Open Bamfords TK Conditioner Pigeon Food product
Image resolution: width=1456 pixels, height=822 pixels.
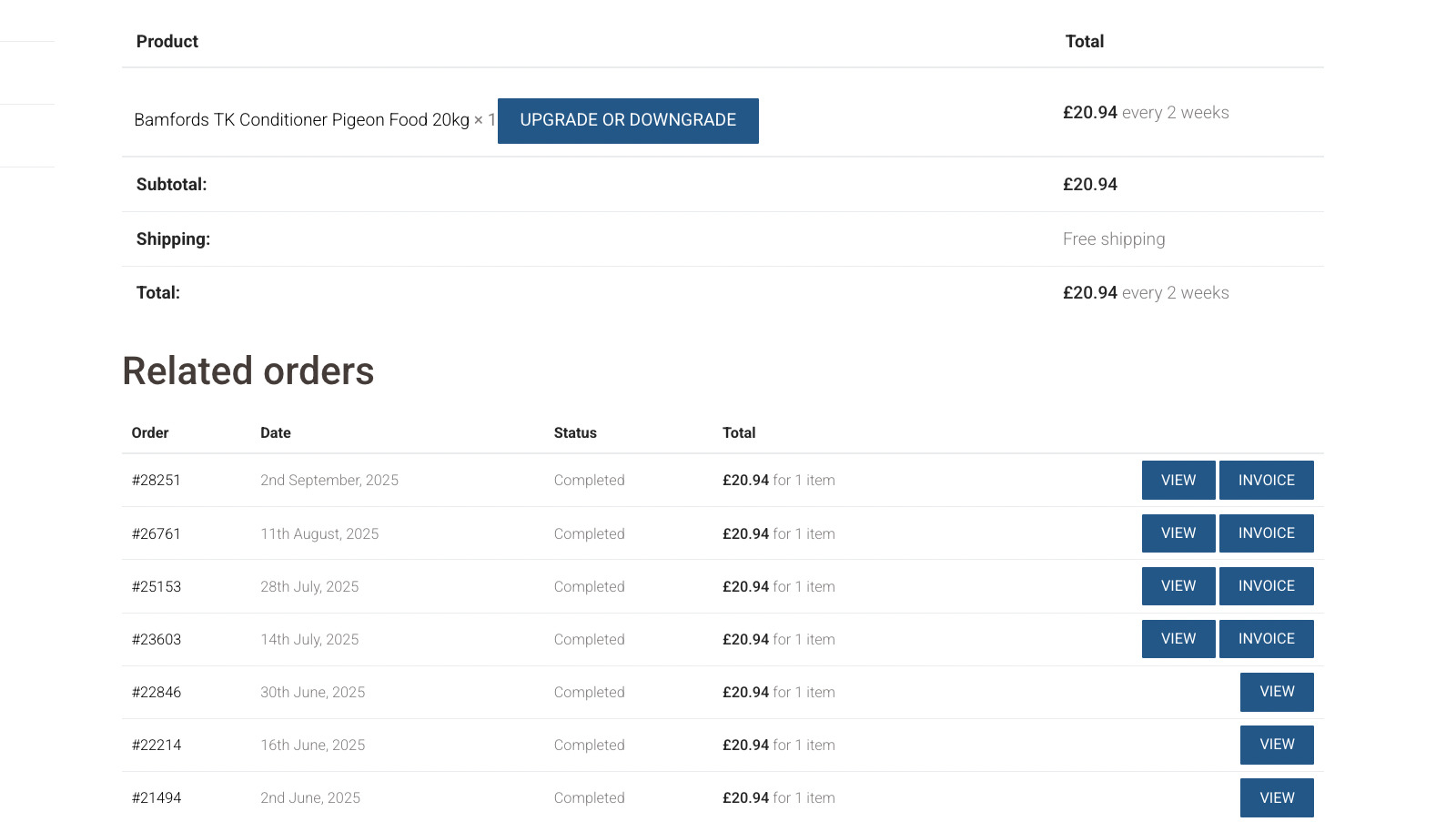click(x=301, y=120)
